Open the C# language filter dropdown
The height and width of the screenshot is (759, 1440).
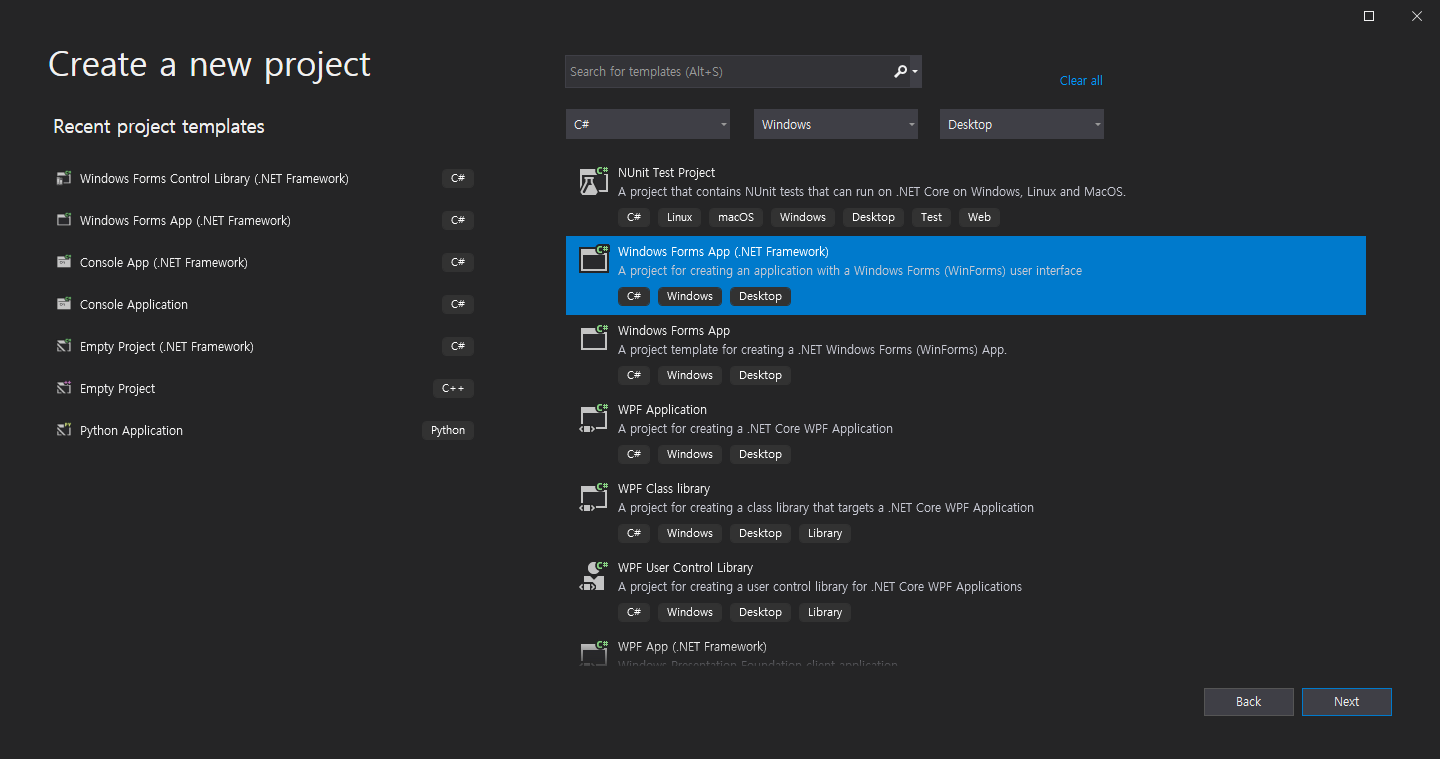point(648,124)
